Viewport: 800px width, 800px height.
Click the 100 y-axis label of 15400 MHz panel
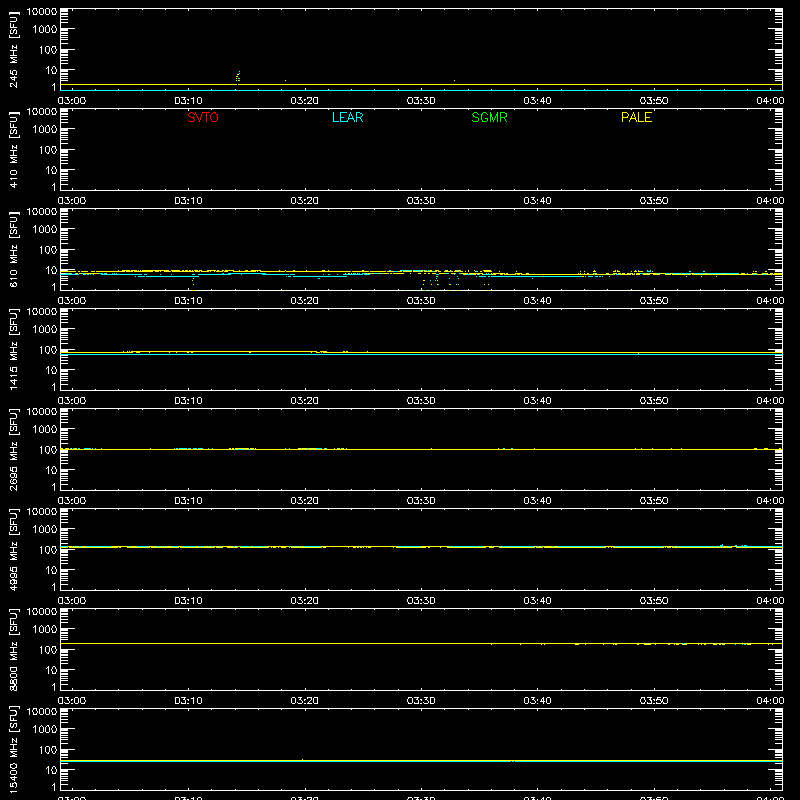coord(48,750)
